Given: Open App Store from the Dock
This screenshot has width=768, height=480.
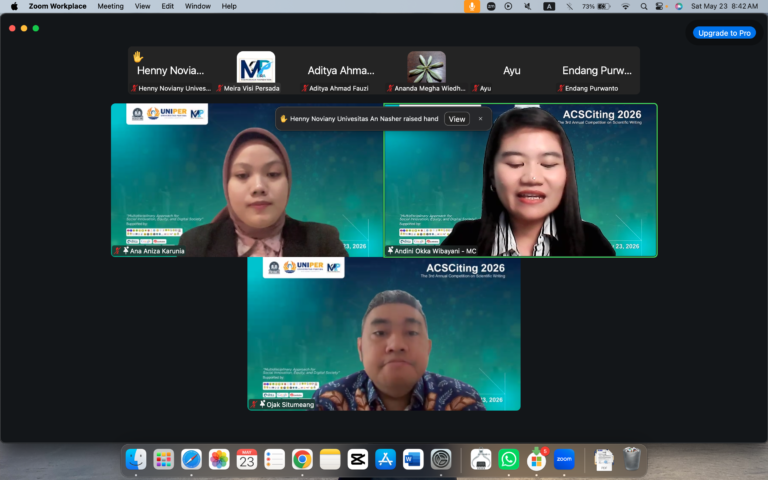Looking at the screenshot, I should pyautogui.click(x=385, y=459).
